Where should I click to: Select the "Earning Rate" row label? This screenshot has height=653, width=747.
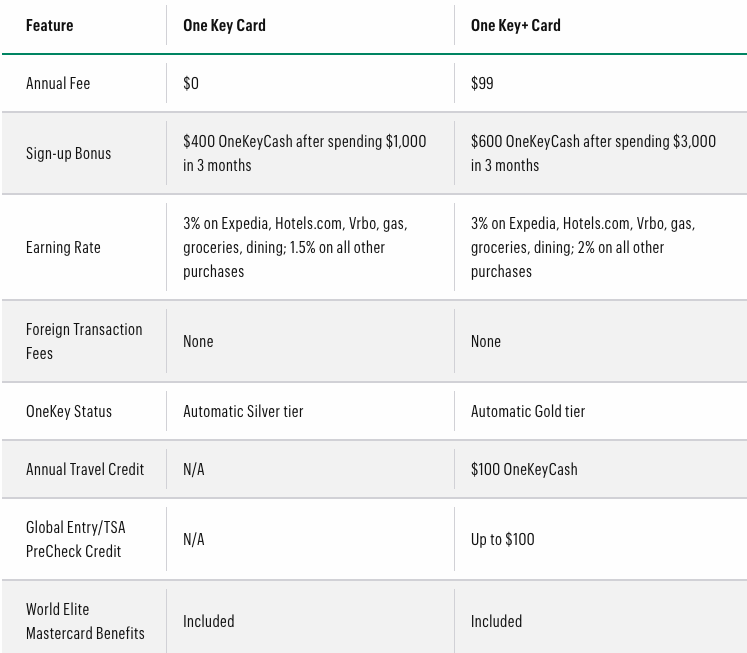[x=63, y=247]
